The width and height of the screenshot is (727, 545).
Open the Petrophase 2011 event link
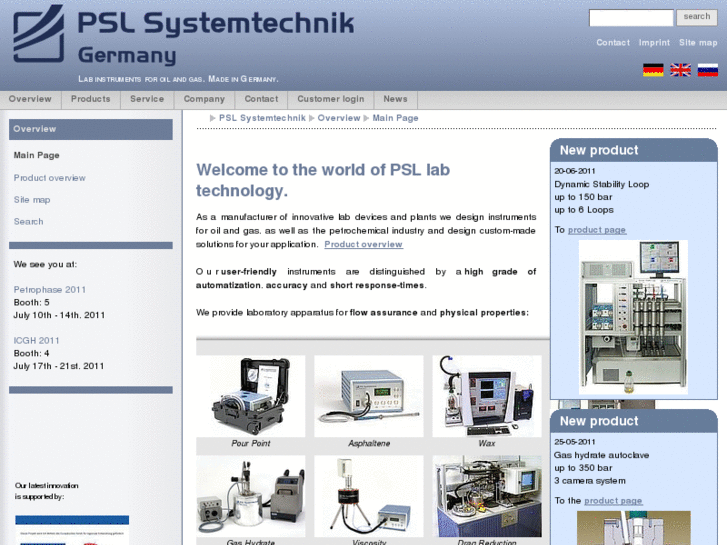click(50, 290)
